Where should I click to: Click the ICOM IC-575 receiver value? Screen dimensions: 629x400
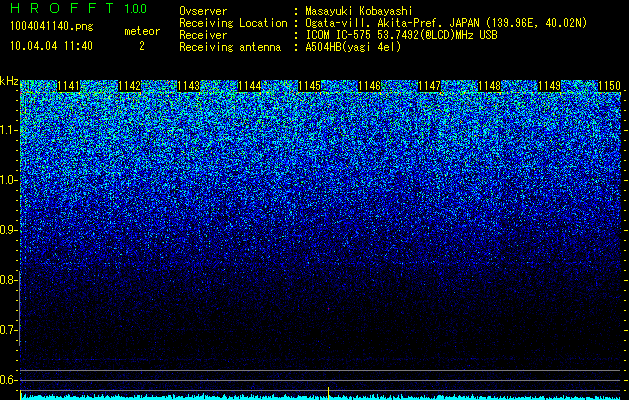401,35
